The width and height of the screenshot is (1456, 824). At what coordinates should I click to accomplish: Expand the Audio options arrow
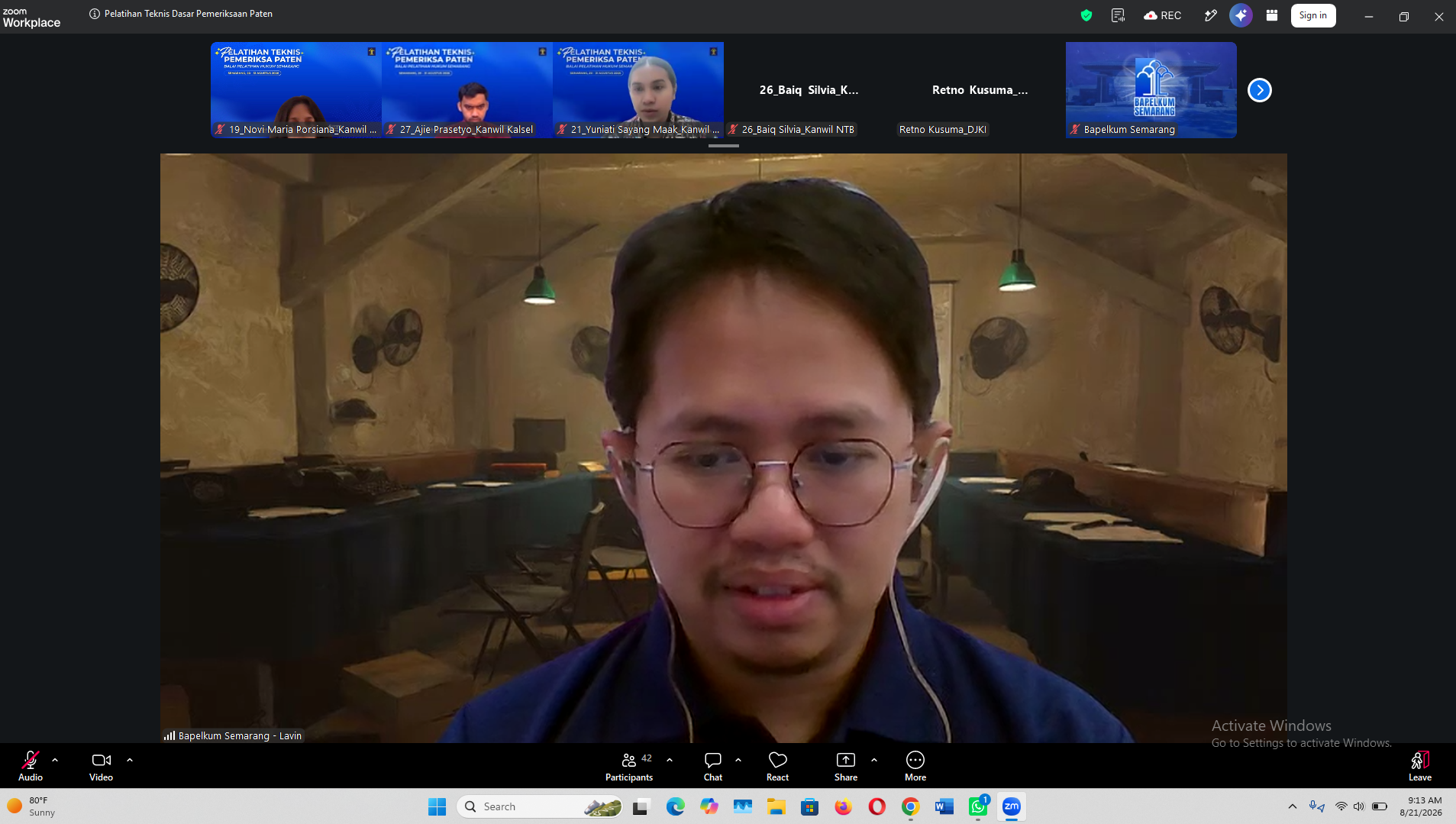coord(55,760)
